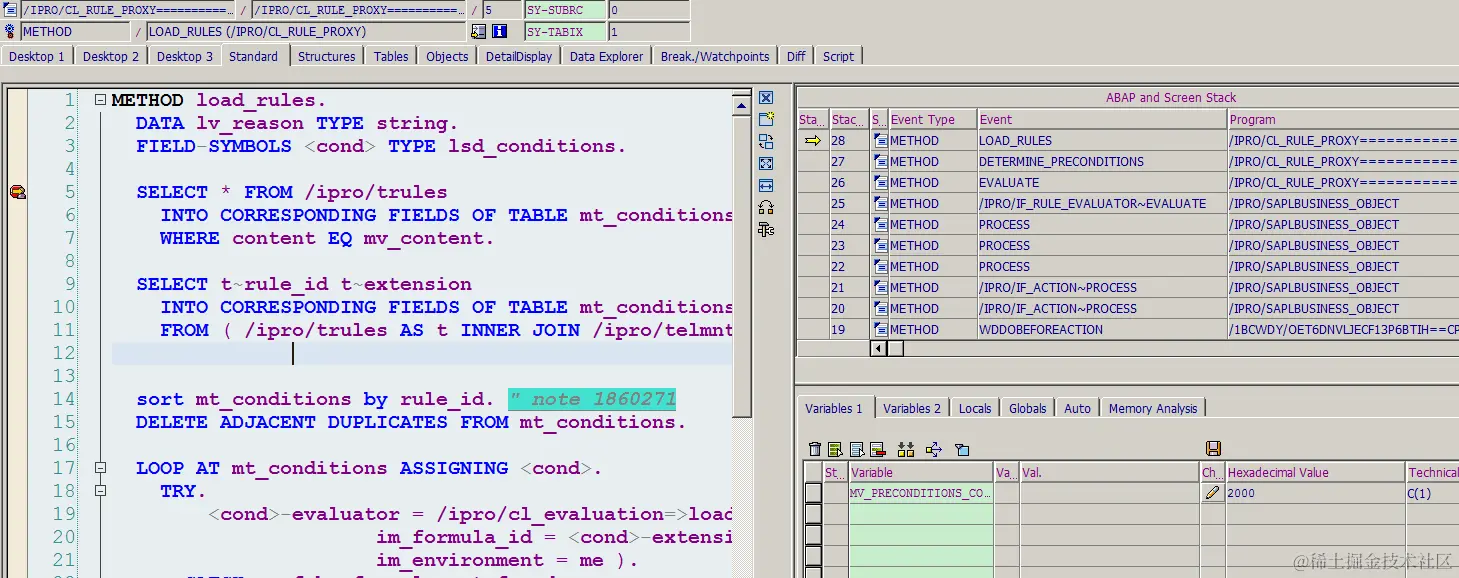Click the save diskette icon in variables panel
Image resolution: width=1459 pixels, height=578 pixels.
click(x=1213, y=449)
